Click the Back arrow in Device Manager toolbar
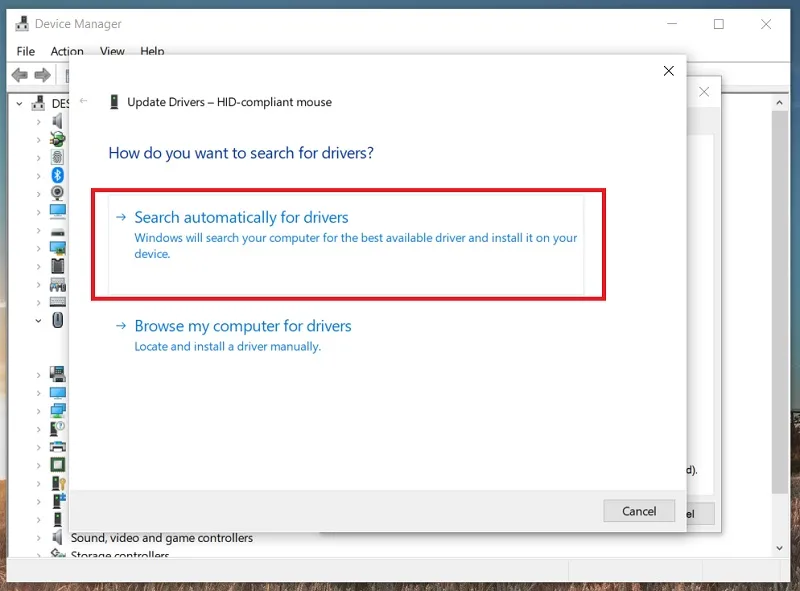 tap(19, 75)
